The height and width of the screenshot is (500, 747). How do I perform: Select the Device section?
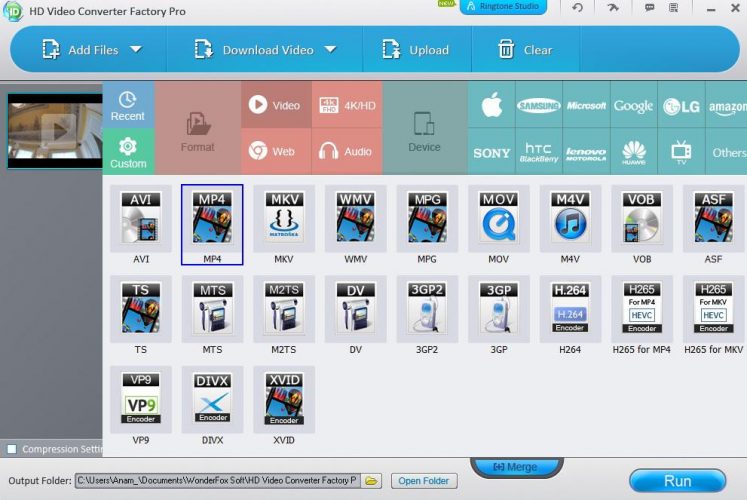(x=424, y=128)
